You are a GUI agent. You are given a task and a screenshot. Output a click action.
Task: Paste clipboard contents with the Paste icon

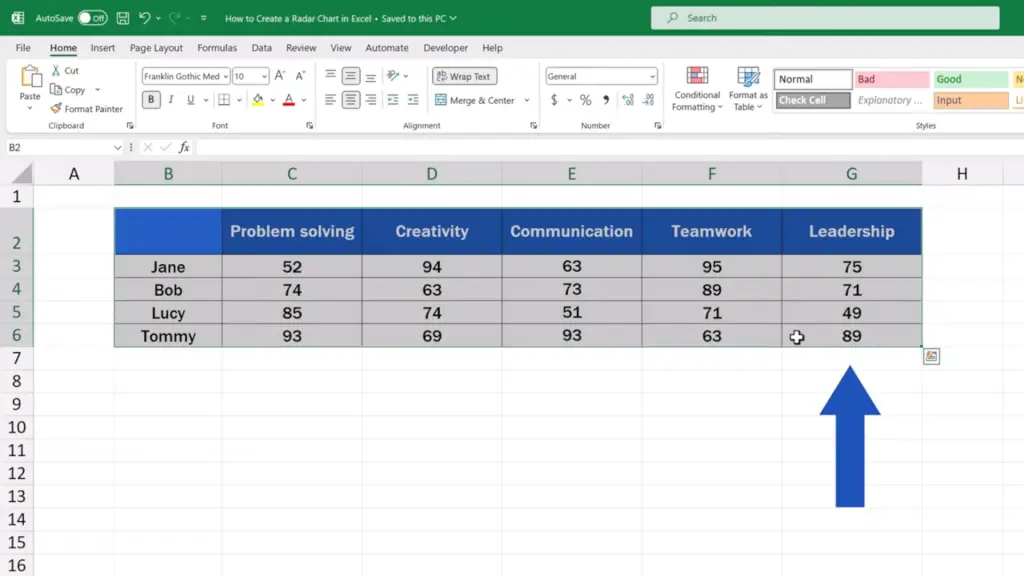pyautogui.click(x=30, y=76)
